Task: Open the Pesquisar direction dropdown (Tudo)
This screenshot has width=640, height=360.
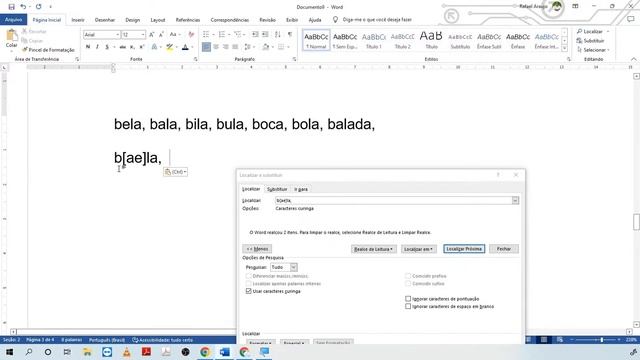Action: [x=293, y=267]
